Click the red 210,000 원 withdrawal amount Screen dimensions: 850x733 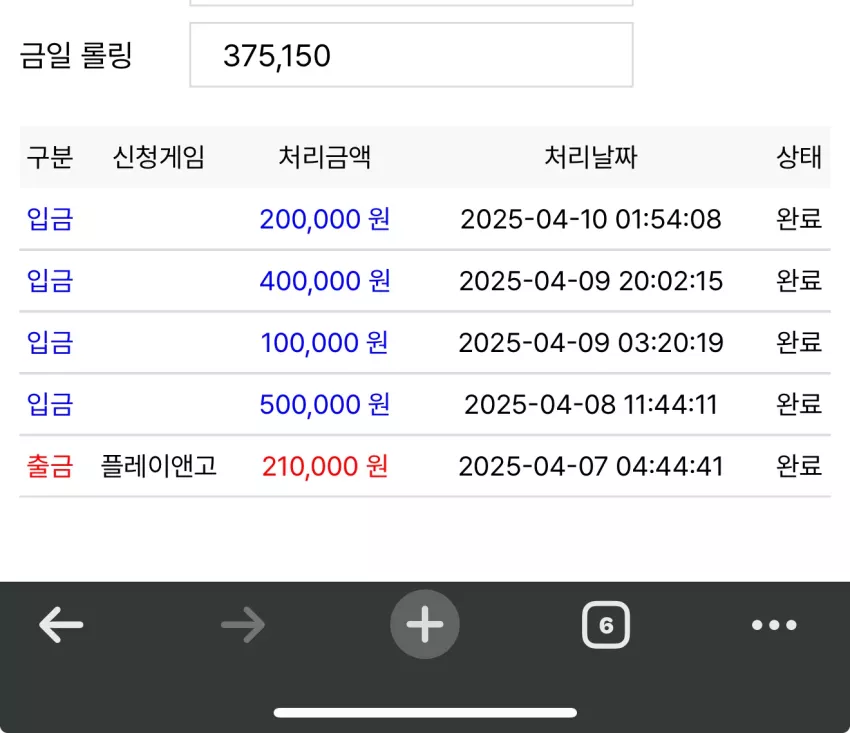pos(325,466)
